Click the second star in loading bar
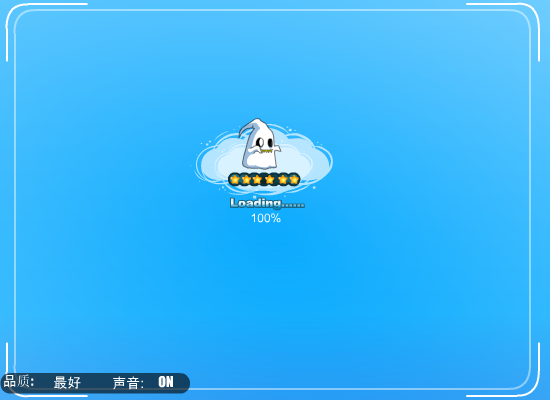Viewport: 550px width, 400px height. point(246,180)
